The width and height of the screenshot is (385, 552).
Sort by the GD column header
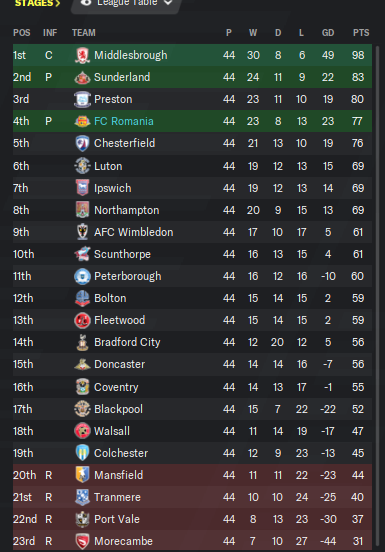click(x=328, y=33)
